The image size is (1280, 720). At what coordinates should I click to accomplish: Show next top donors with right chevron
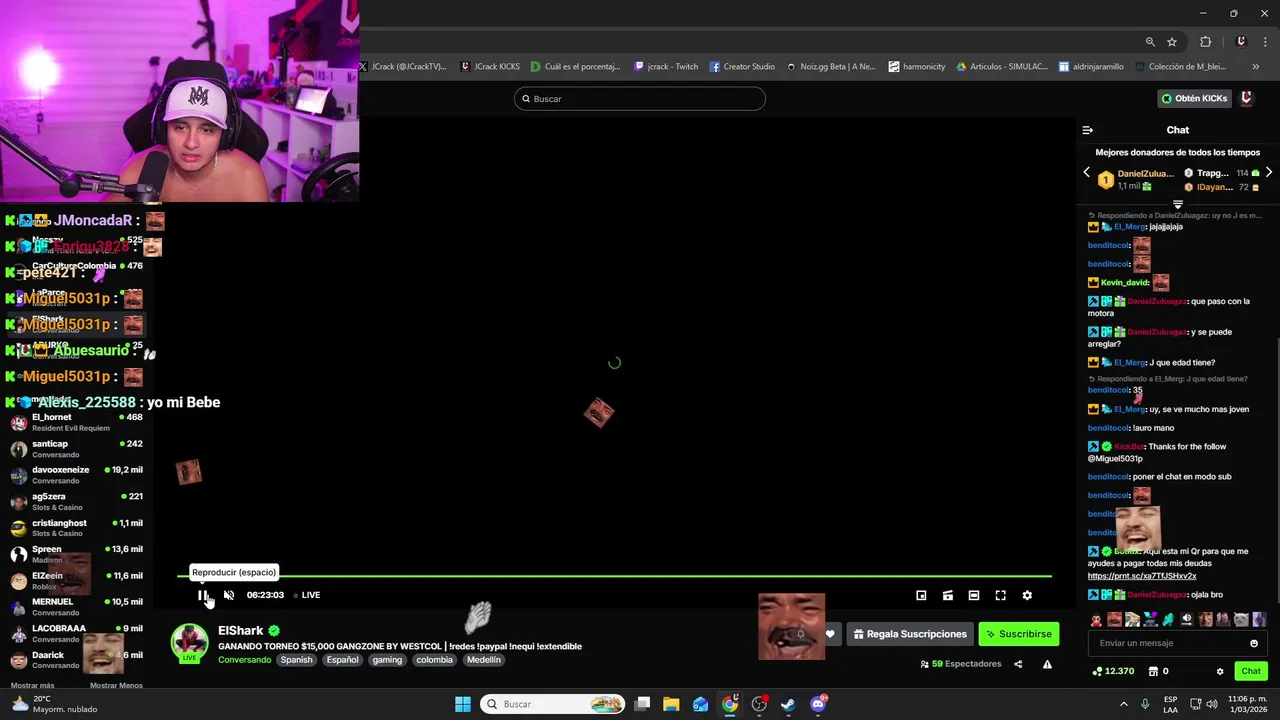pyautogui.click(x=1268, y=173)
